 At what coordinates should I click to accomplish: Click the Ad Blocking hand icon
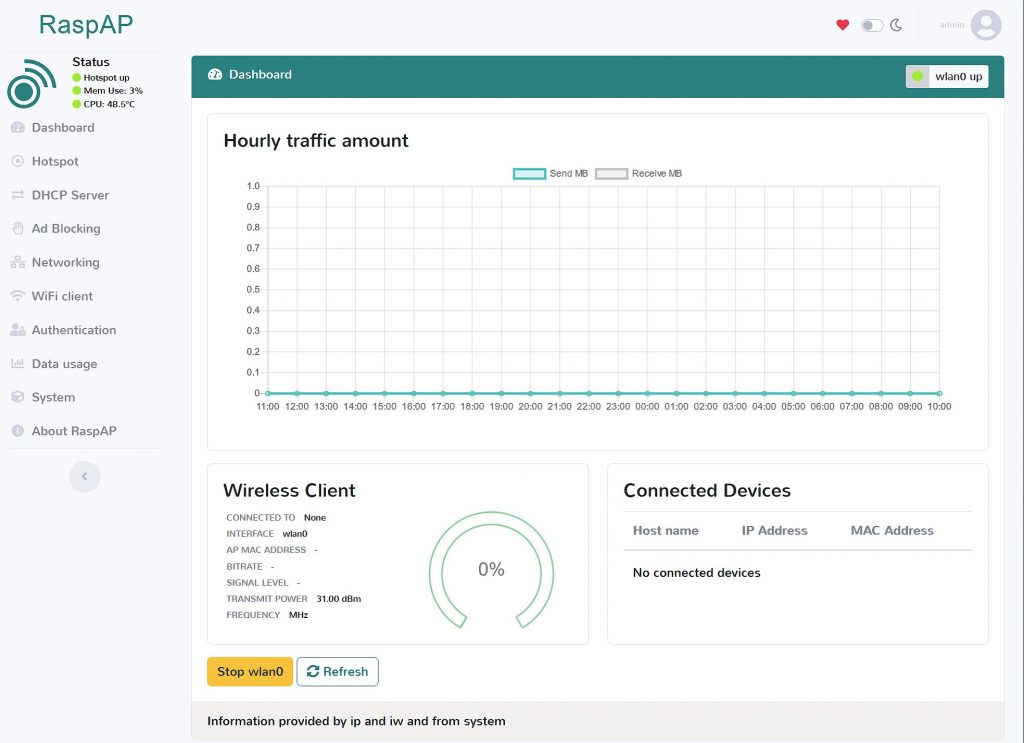17,229
